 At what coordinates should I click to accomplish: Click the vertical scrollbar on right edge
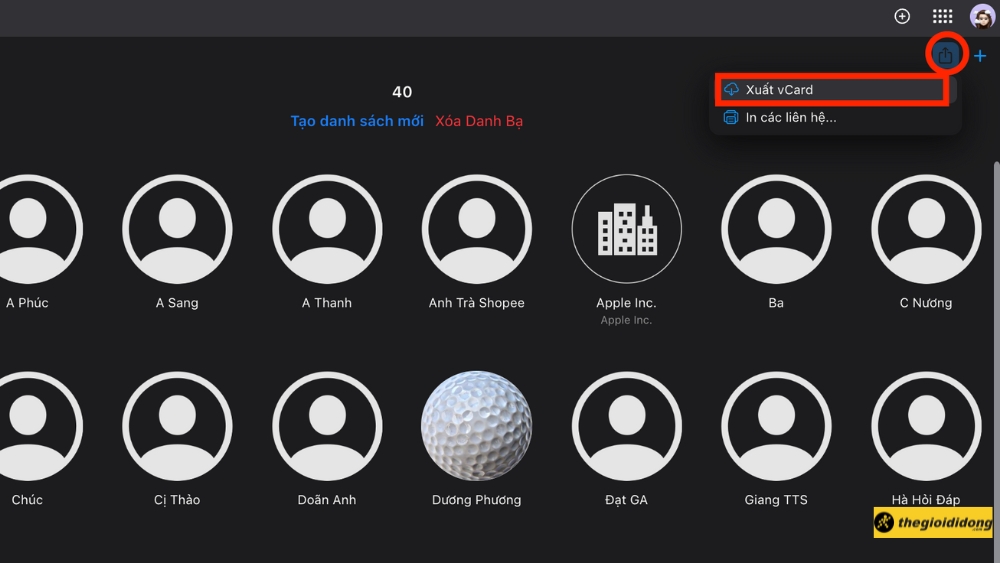pyautogui.click(x=995, y=300)
